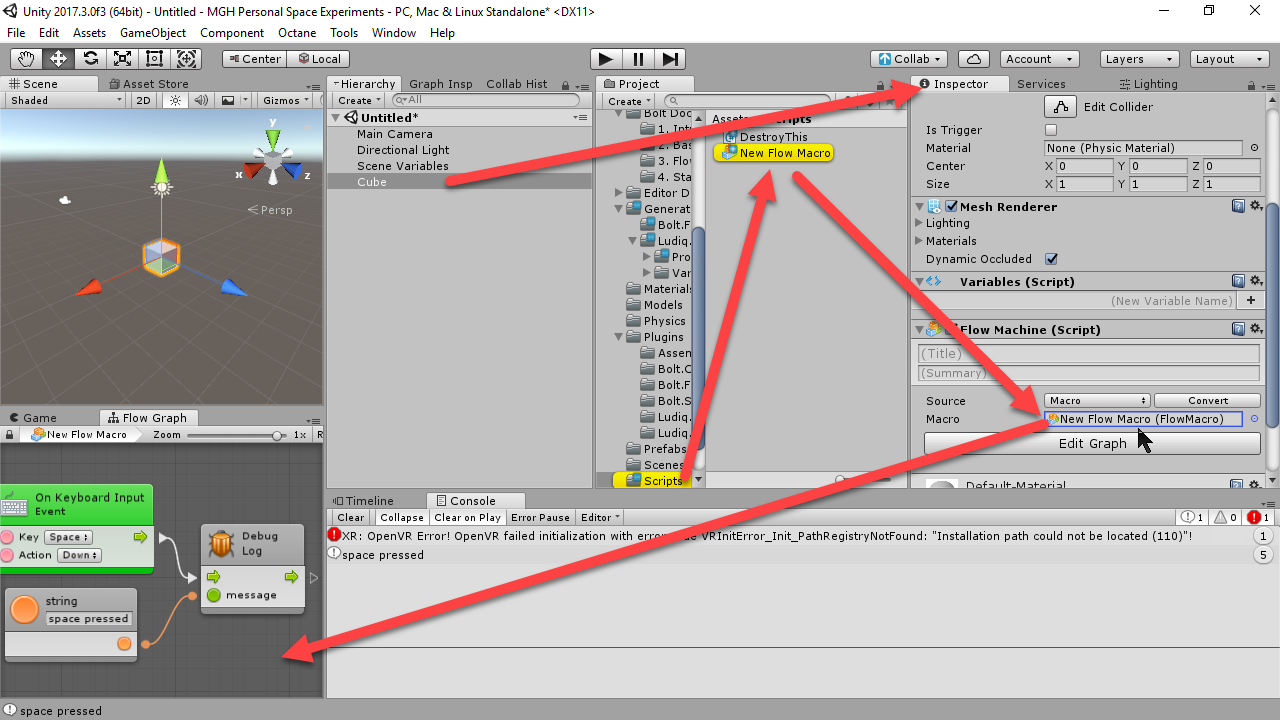
Task: Select the Move tool
Action: tap(58, 59)
